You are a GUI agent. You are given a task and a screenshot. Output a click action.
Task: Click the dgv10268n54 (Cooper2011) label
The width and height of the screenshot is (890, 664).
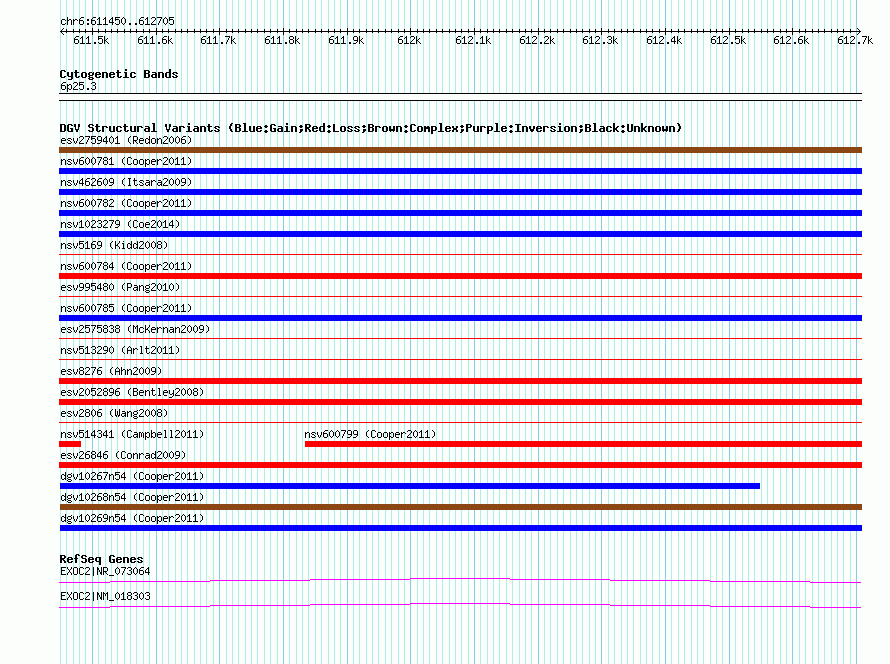132,497
